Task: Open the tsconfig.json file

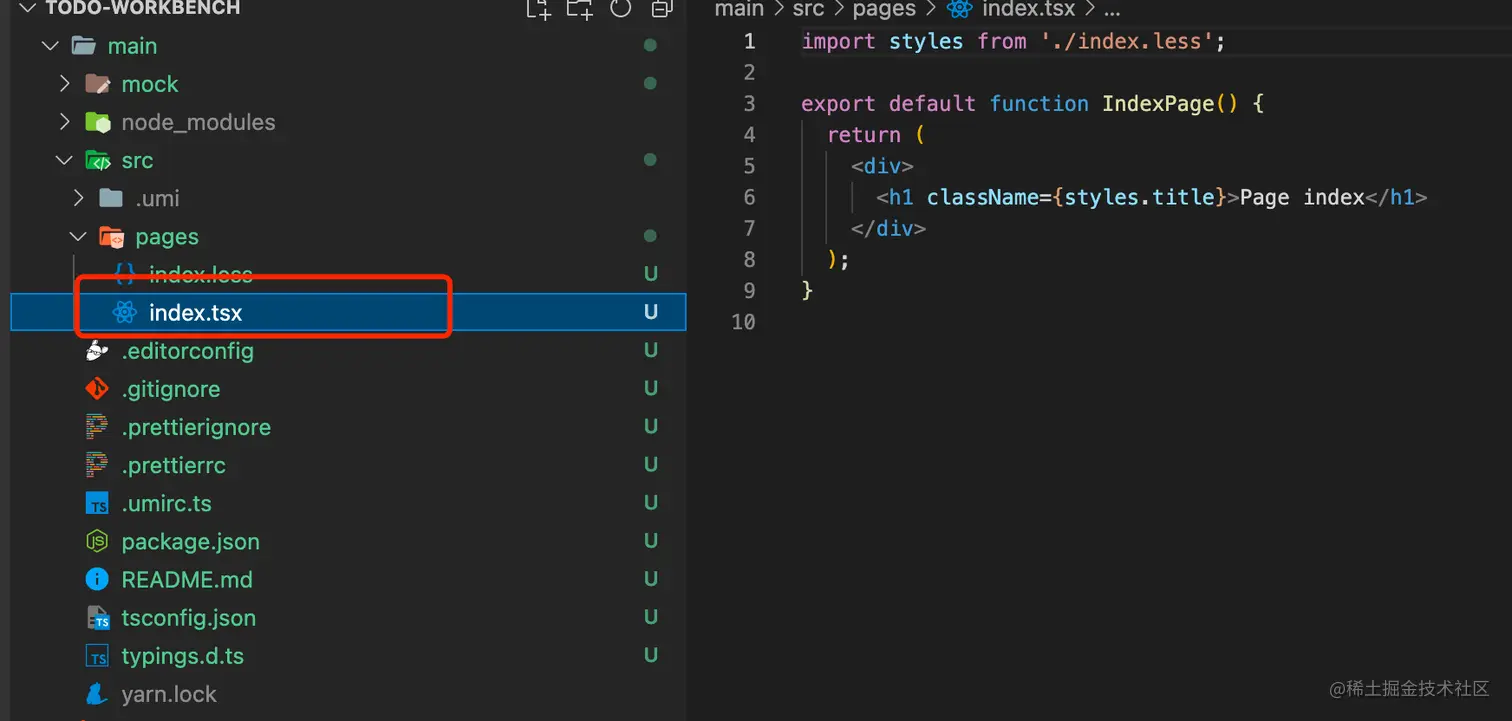Action: click(188, 618)
